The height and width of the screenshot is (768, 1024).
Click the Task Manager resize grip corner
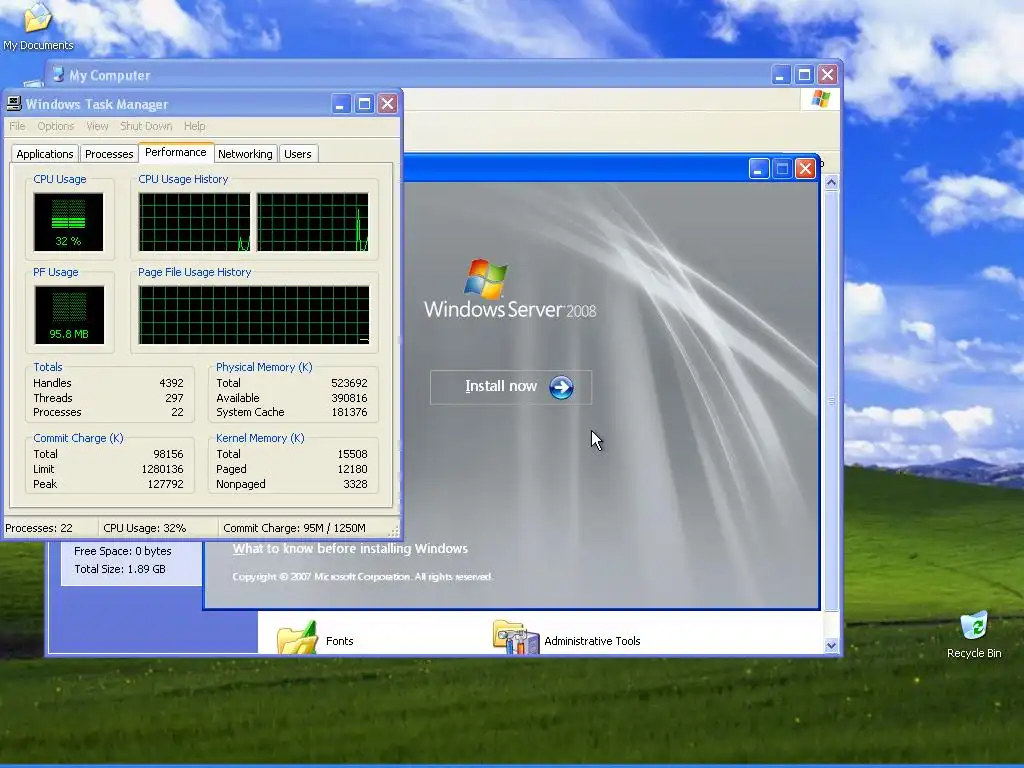(394, 531)
